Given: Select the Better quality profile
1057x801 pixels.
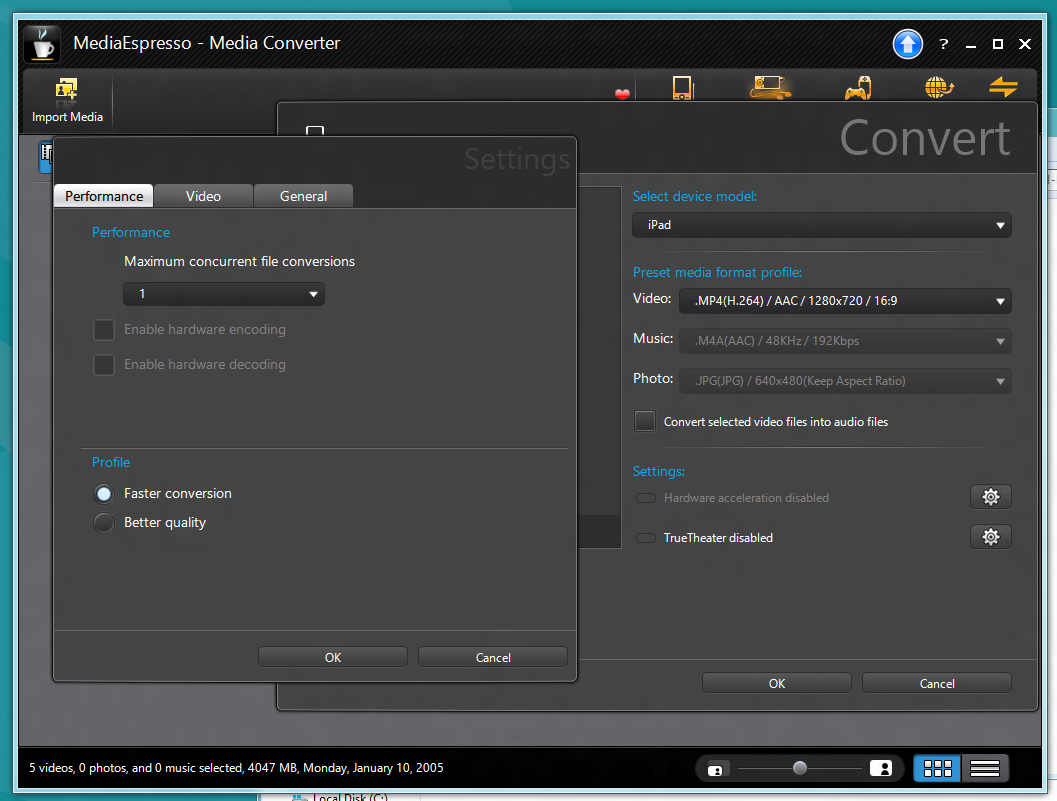Looking at the screenshot, I should [104, 523].
